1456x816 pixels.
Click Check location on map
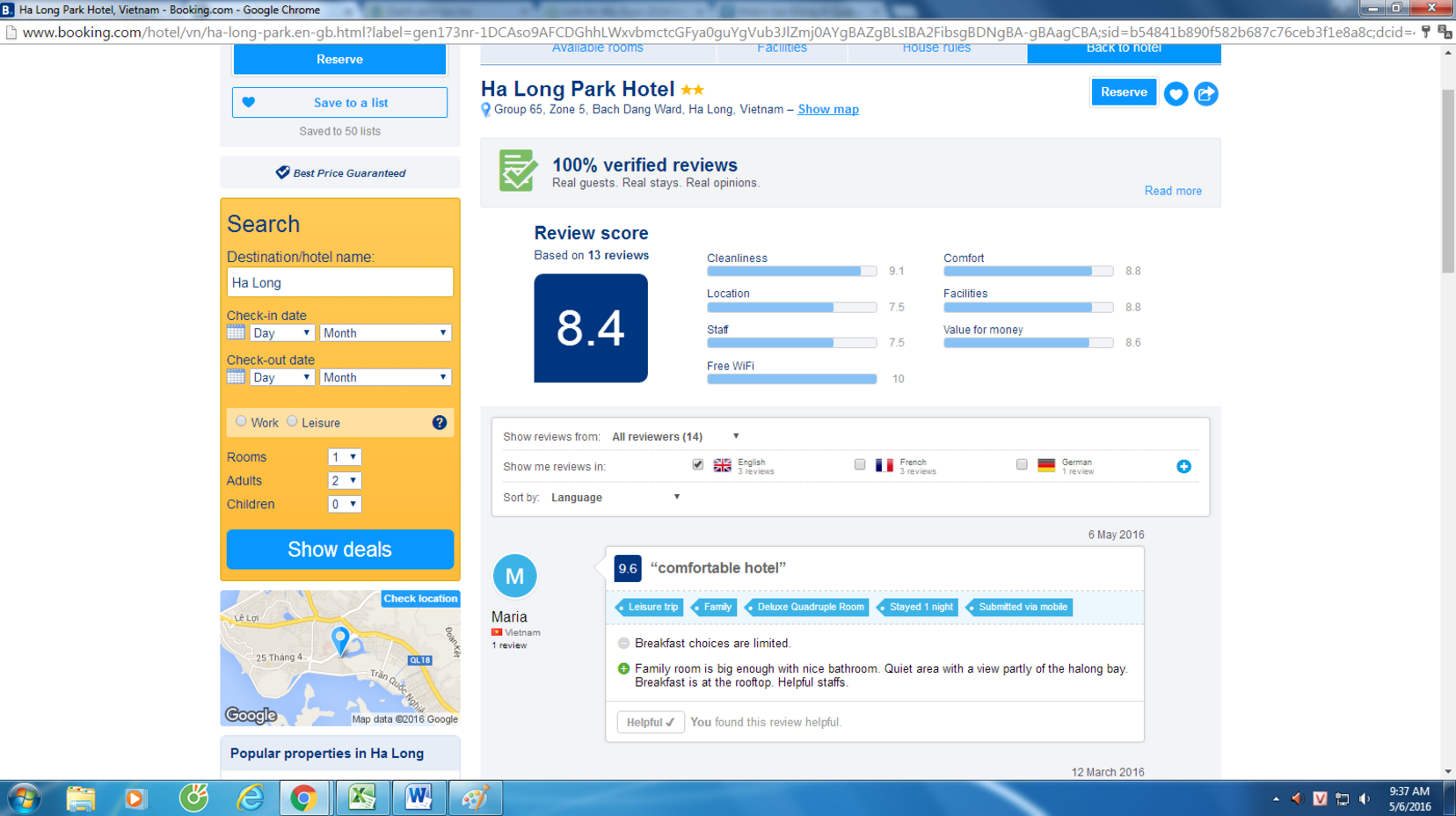coord(420,598)
